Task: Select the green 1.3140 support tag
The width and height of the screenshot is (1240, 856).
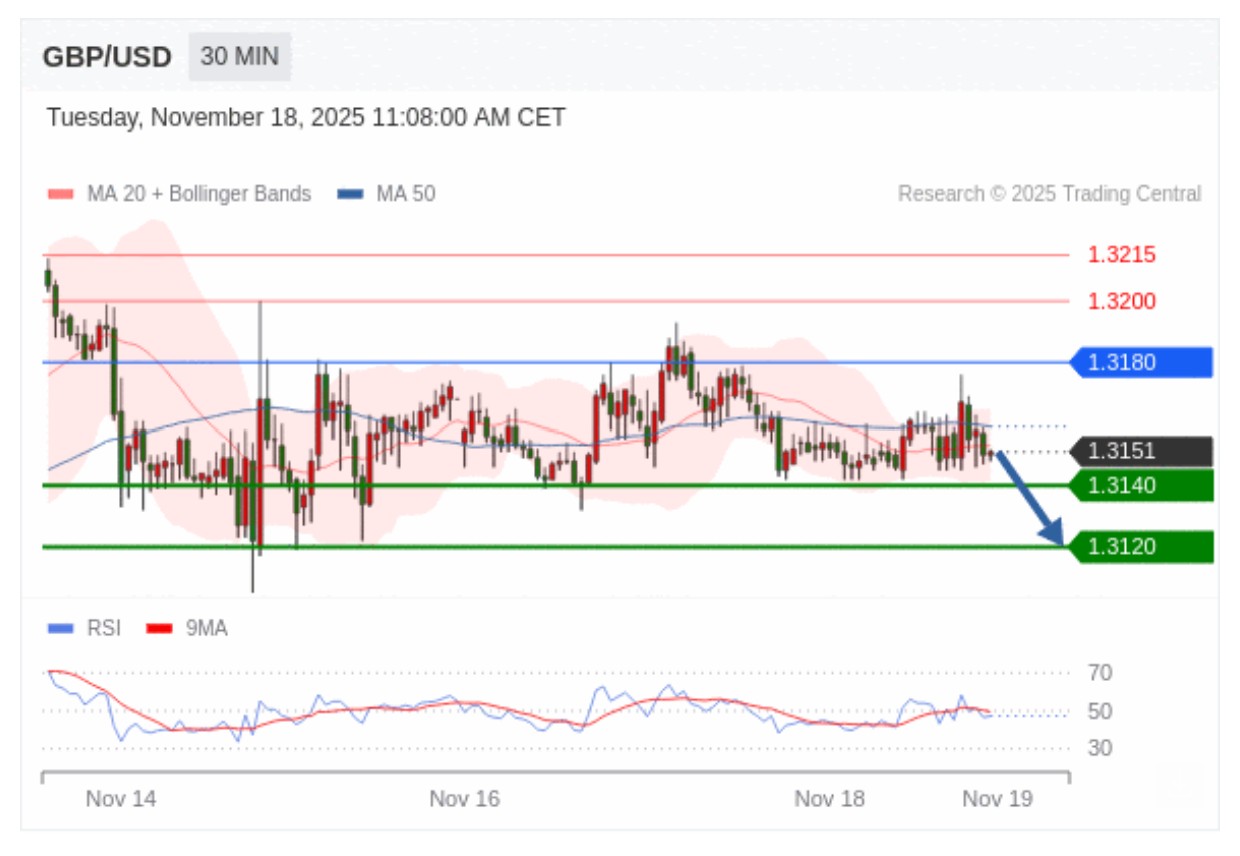Action: 1142,486
